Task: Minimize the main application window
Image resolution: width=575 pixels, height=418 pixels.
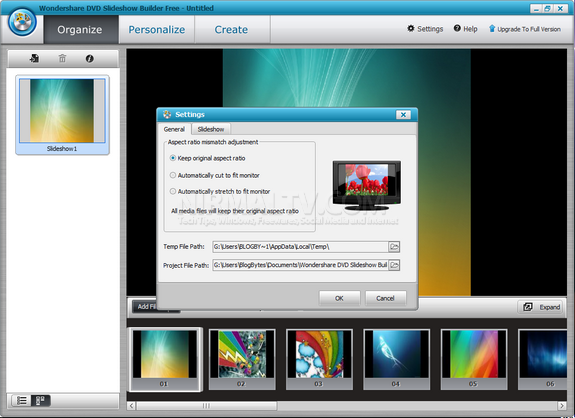Action: tap(536, 8)
